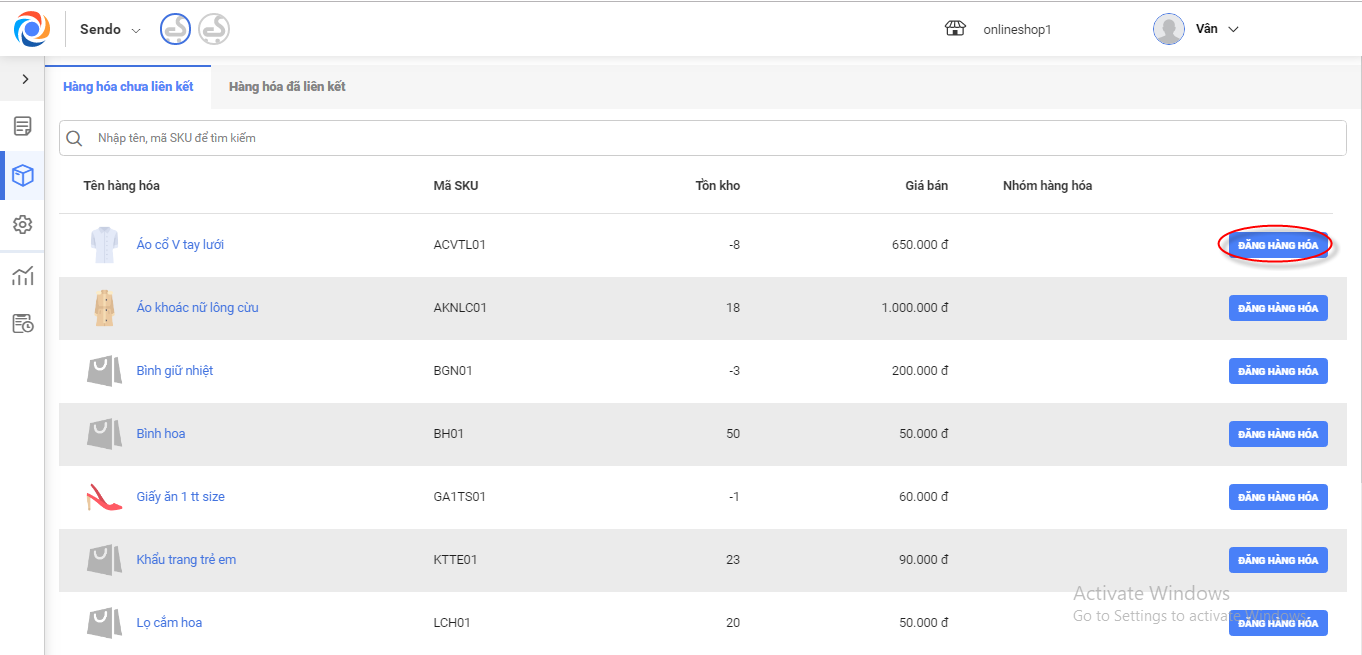Open the settings gear in sidebar

click(22, 225)
